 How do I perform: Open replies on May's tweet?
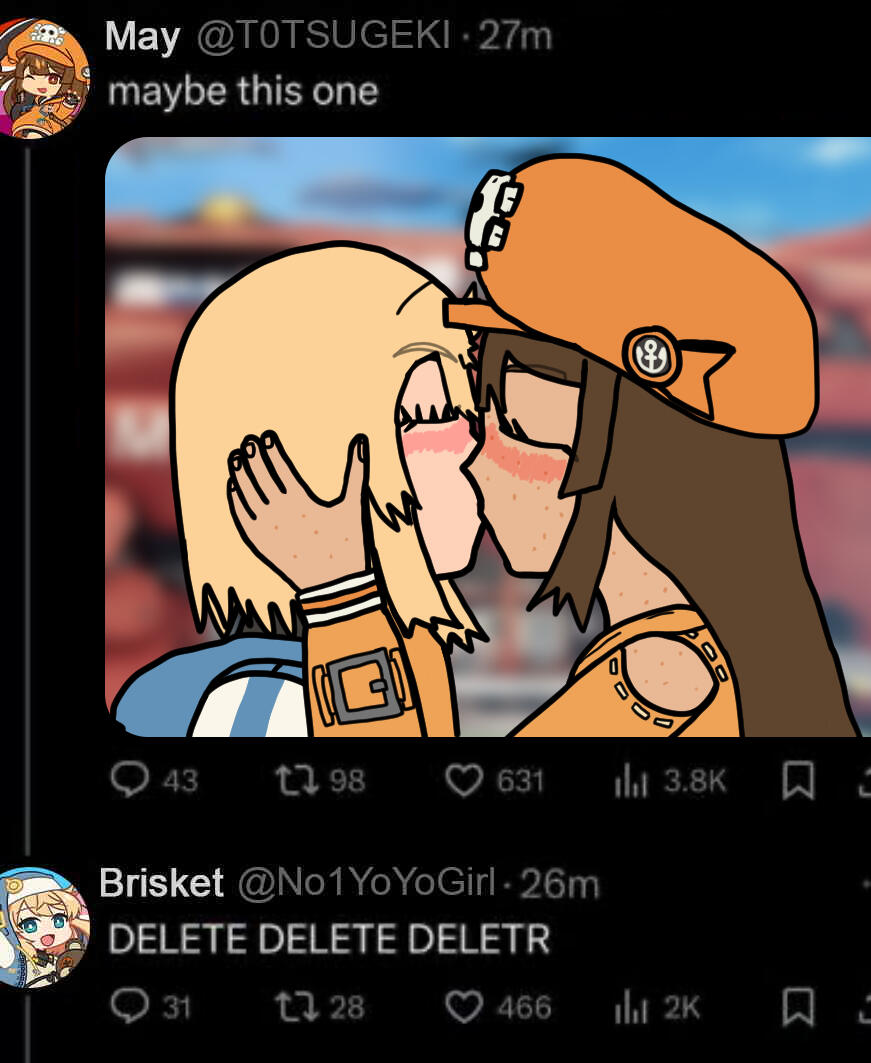(155, 780)
